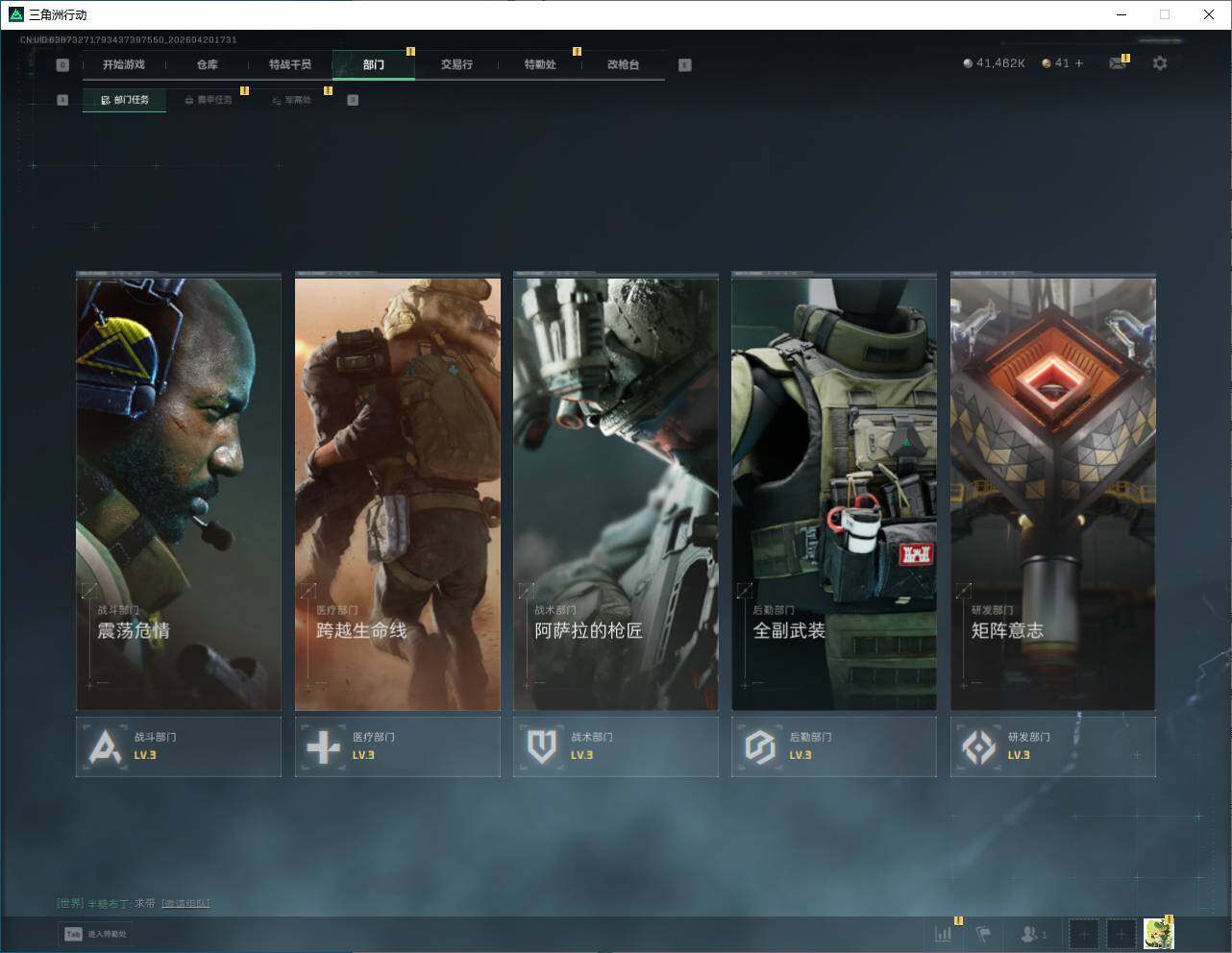Click the E key next-tab icon
The width and height of the screenshot is (1232, 953).
tap(684, 65)
